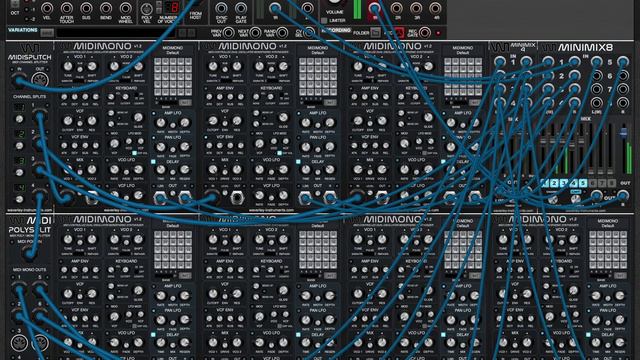Click MIDISPLITCH channel 2 selector knob
Screen dimensions: 640x360
pyautogui.click(x=19, y=146)
